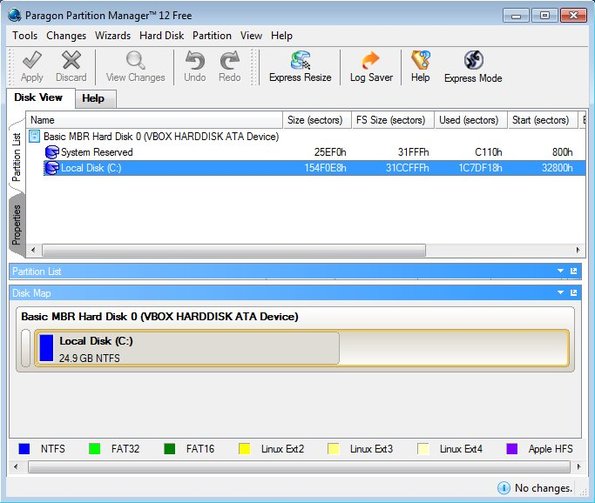Collapse the Partition List panel arrow

(x=560, y=271)
